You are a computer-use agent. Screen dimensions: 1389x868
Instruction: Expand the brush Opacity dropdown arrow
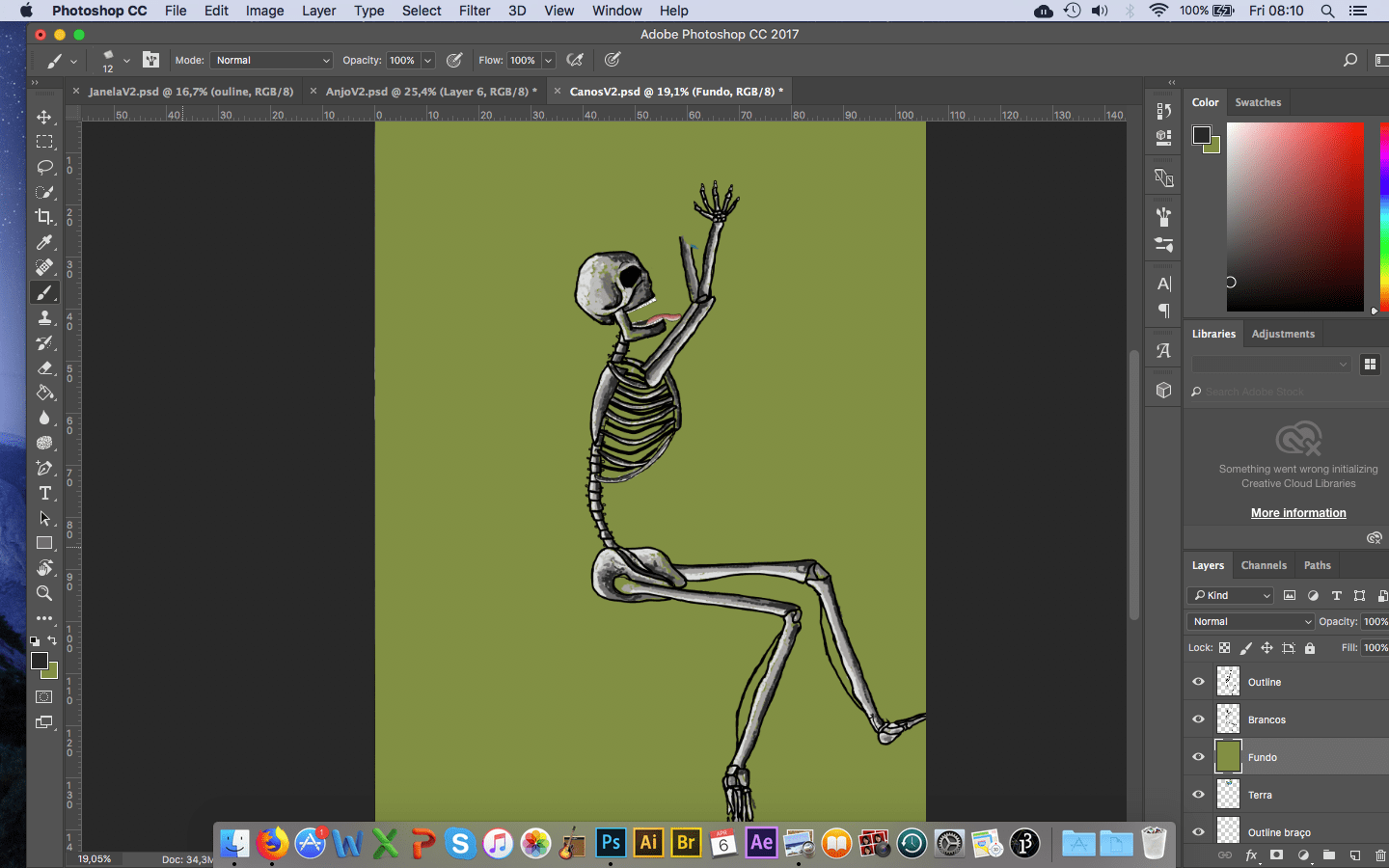click(x=427, y=60)
